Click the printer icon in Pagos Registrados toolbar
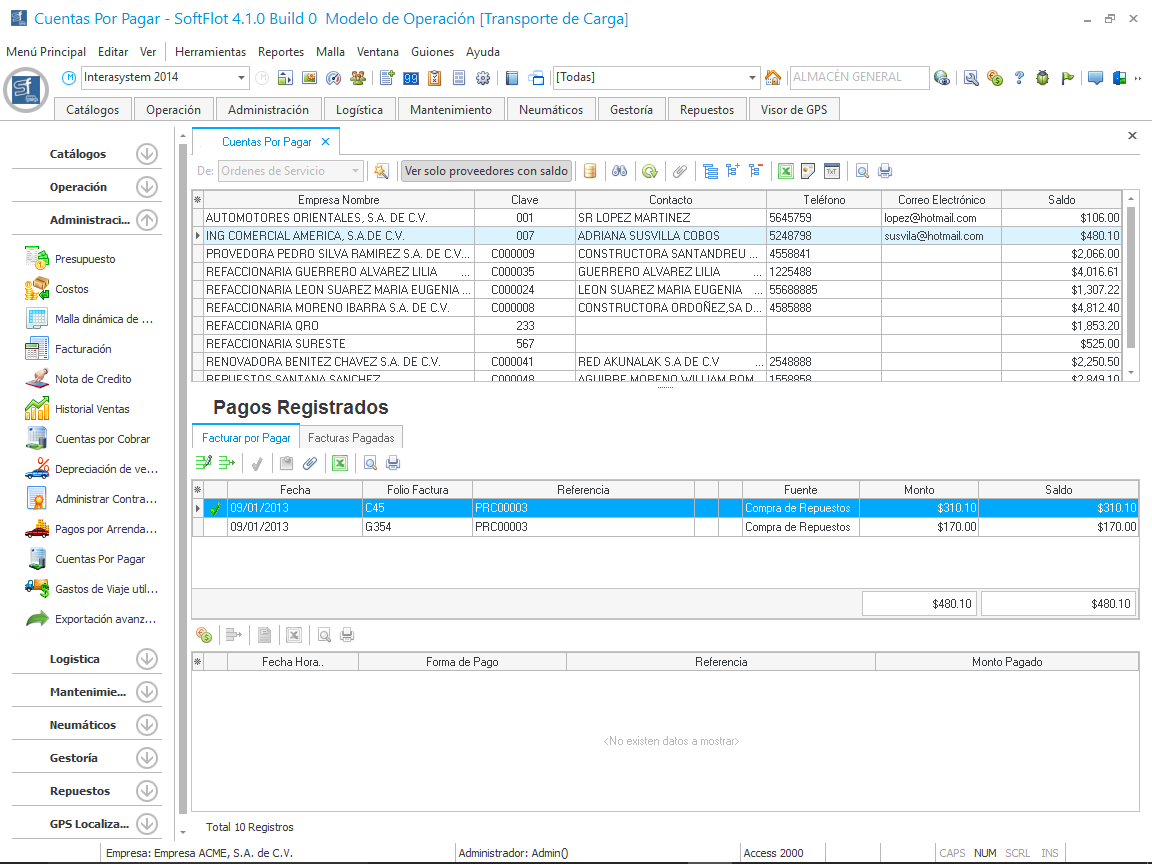The height and width of the screenshot is (864, 1152). (393, 463)
